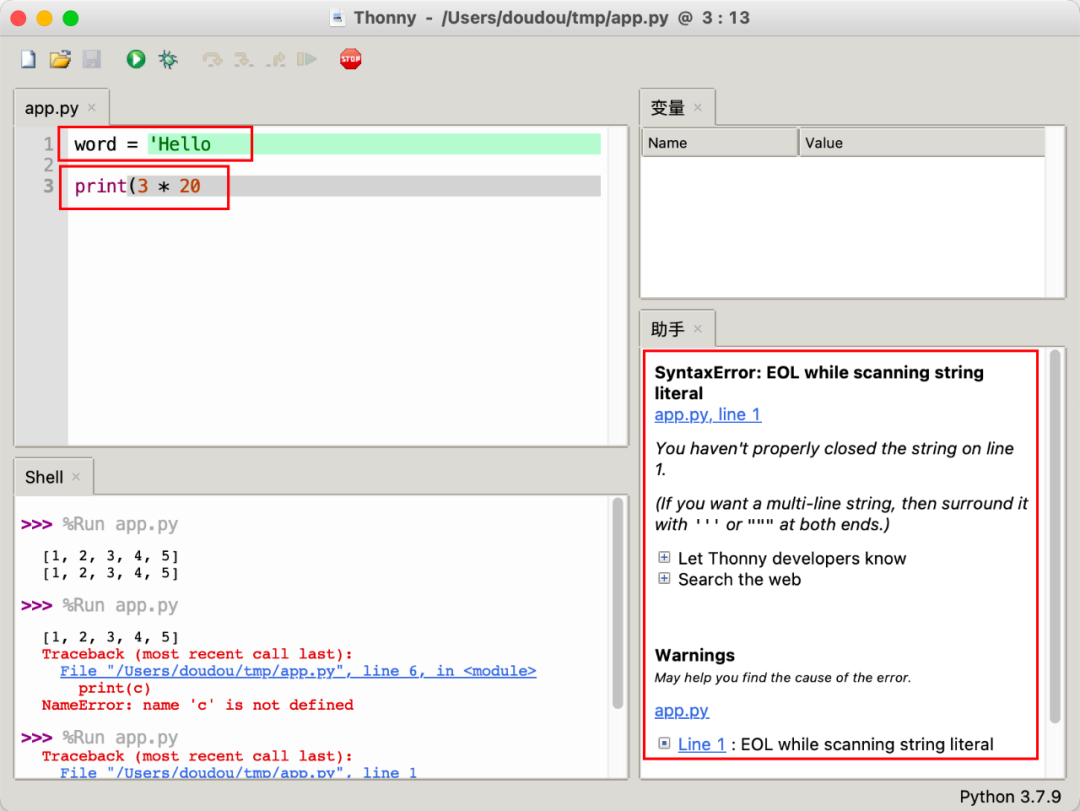Click the Resume debugging icon

[x=307, y=60]
